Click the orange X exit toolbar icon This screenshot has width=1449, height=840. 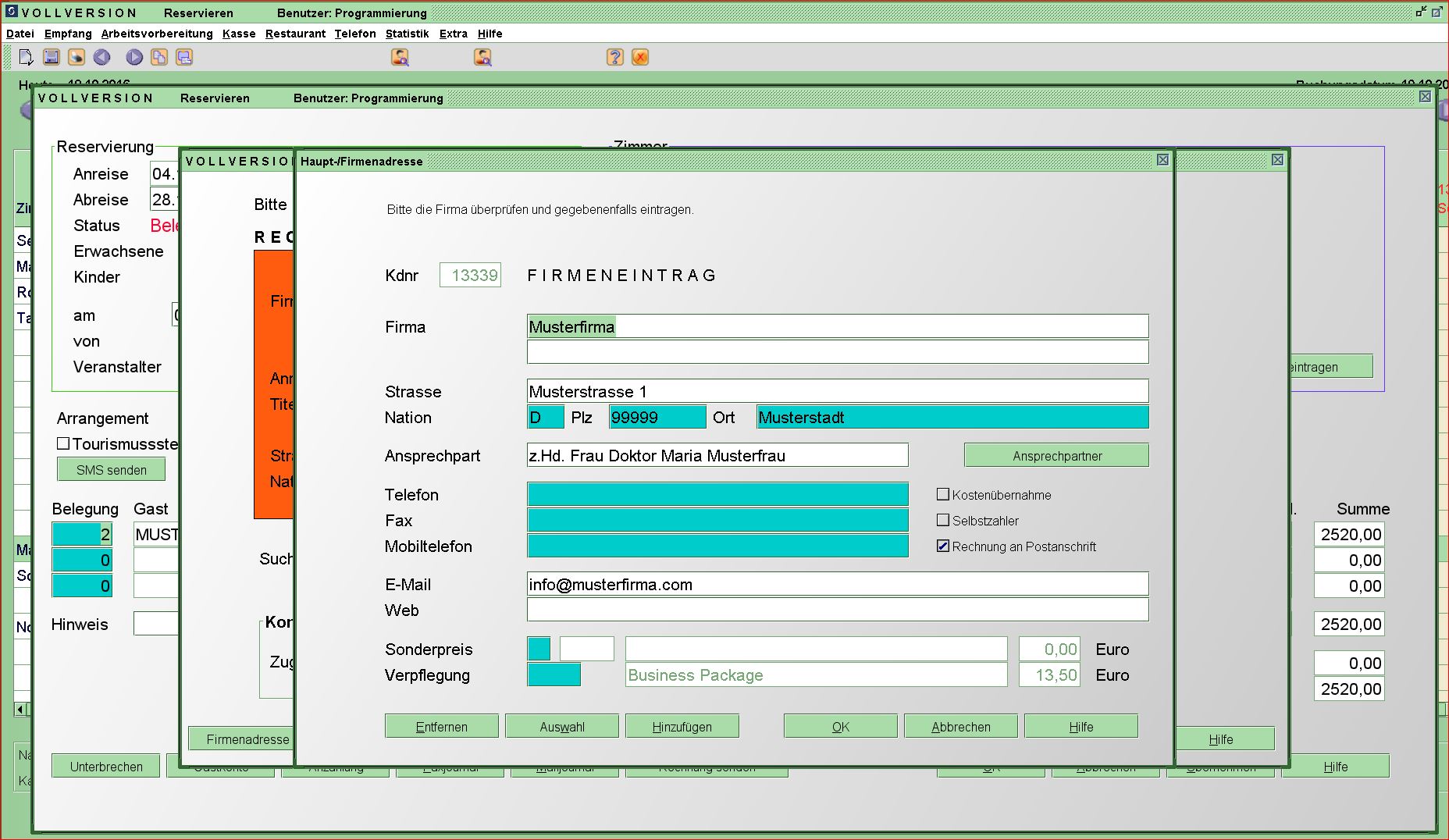[x=640, y=57]
